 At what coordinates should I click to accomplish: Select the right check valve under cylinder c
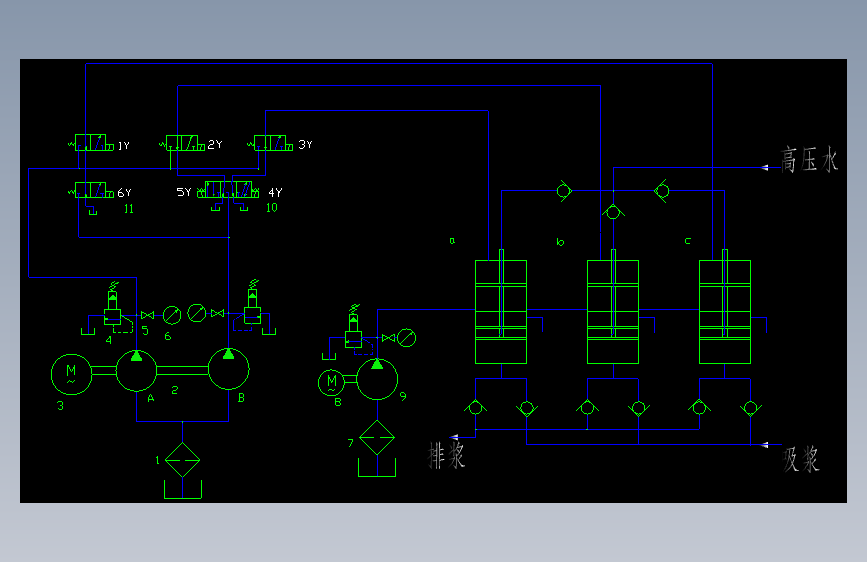coord(751,409)
